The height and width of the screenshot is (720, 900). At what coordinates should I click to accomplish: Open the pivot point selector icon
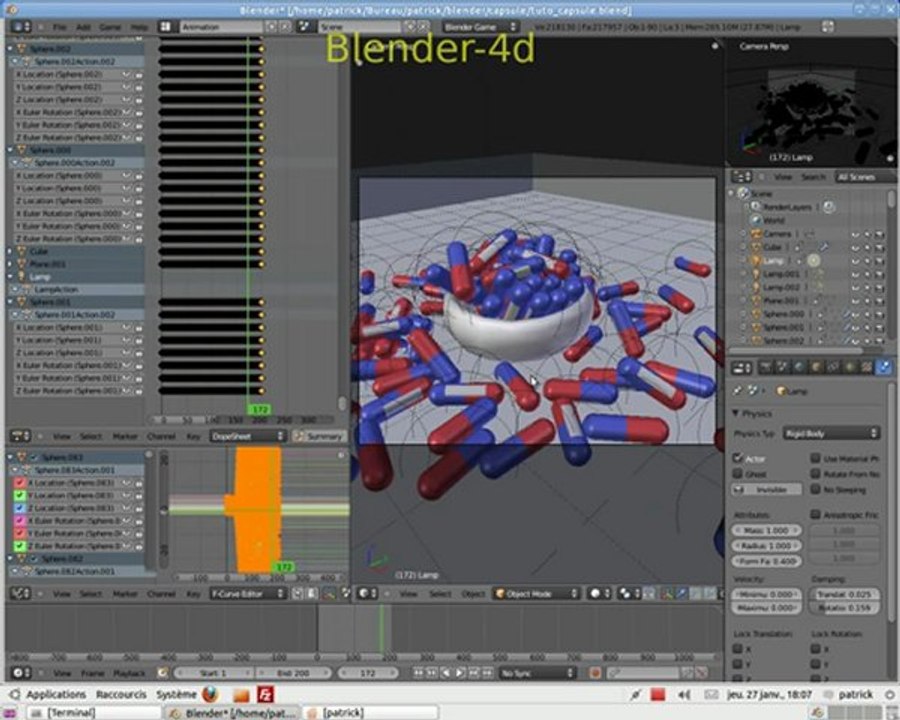point(627,593)
